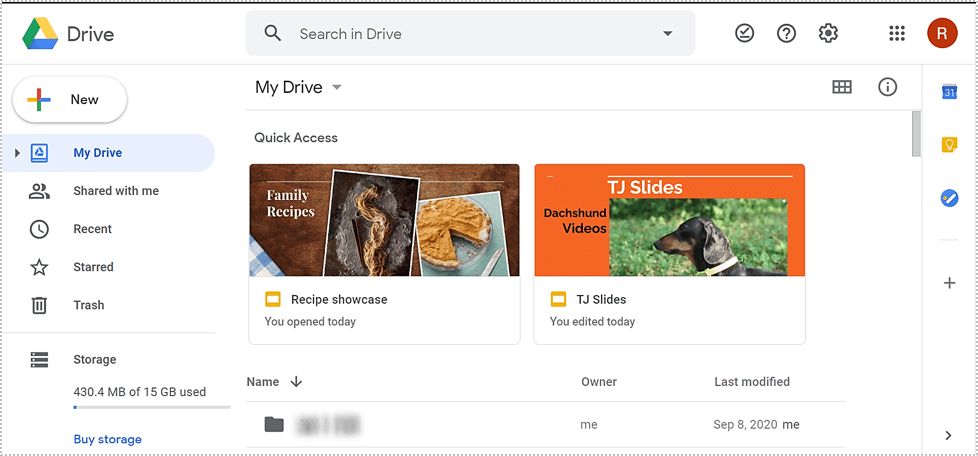
Task: Click the Buy storage link
Action: click(x=107, y=439)
